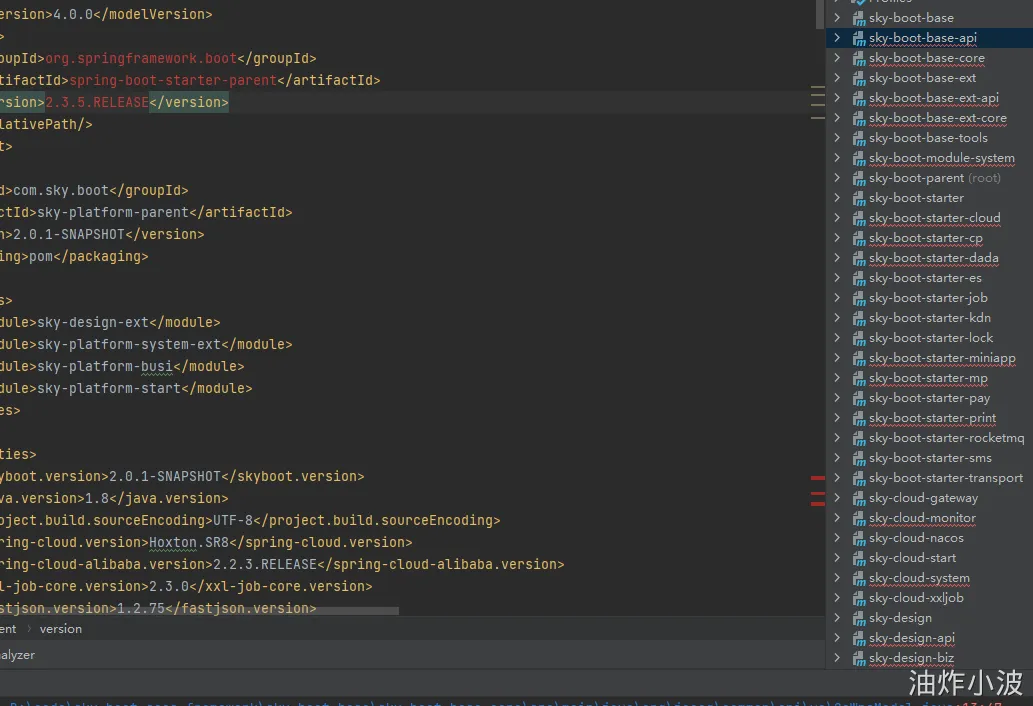The image size is (1033, 706).
Task: Expand the sky-cloud-xxljob node
Action: coord(837,597)
